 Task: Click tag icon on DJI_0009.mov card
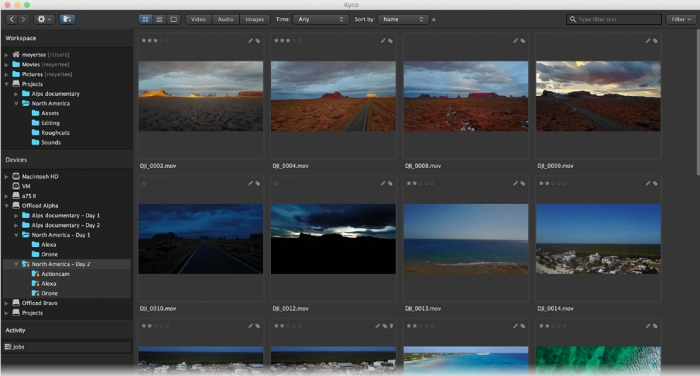pyautogui.click(x=655, y=41)
